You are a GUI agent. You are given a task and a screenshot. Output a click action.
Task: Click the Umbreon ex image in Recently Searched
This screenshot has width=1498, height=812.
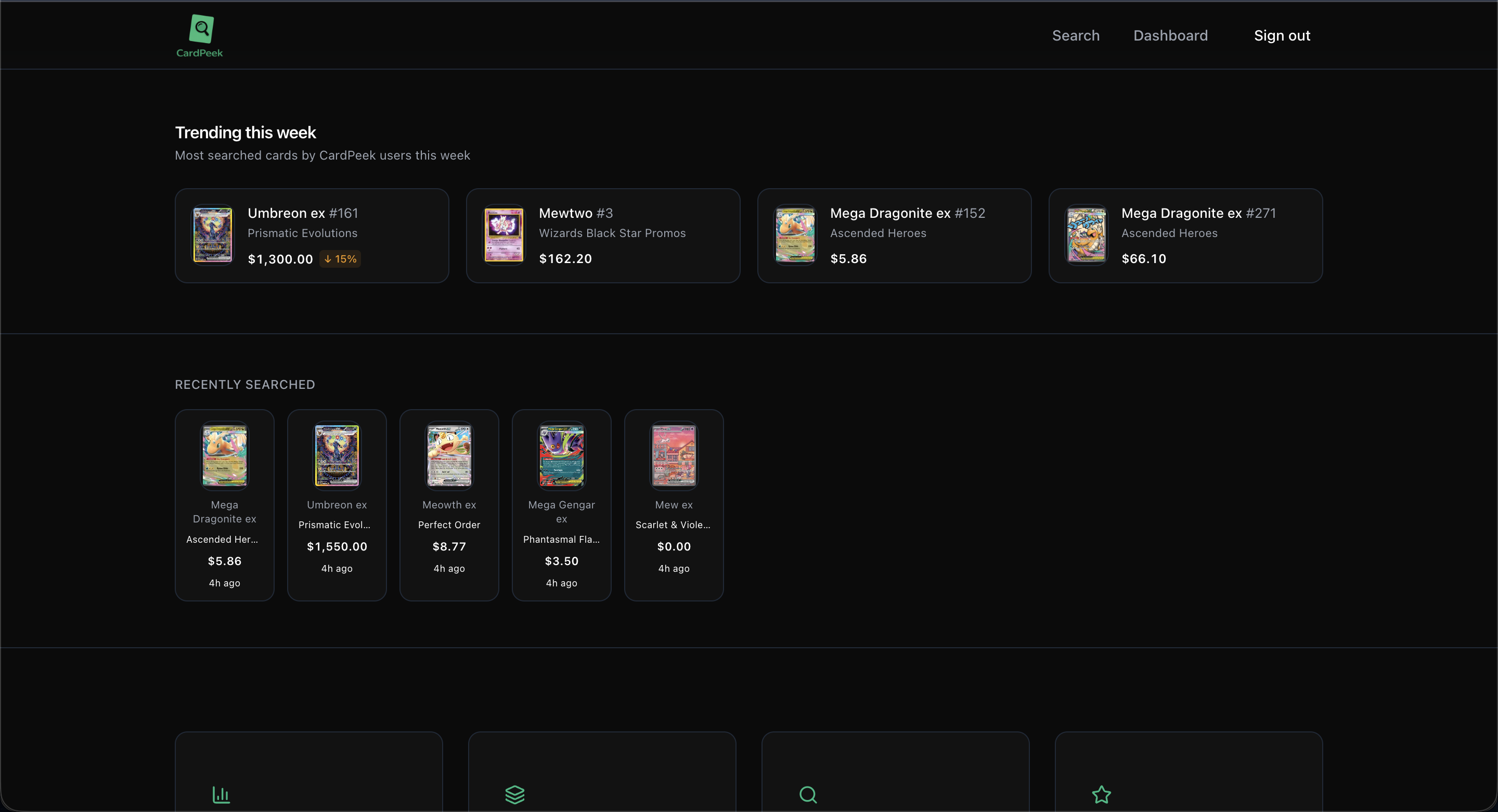[337, 455]
